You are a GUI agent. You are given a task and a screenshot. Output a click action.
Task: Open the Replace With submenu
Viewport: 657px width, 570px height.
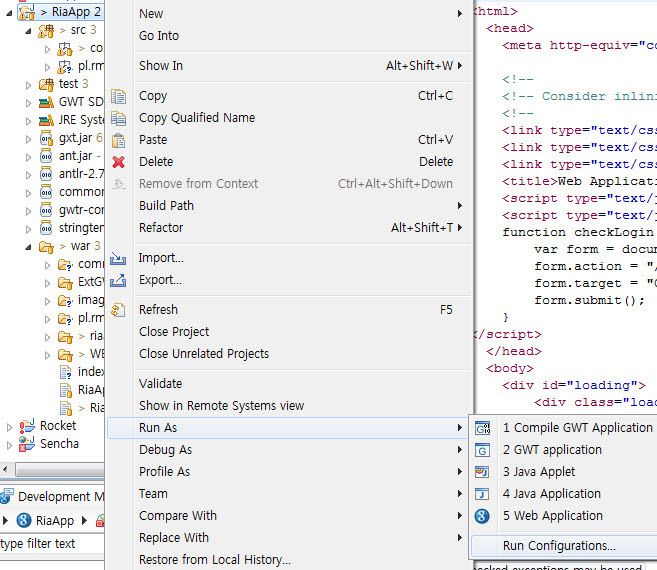pos(289,538)
